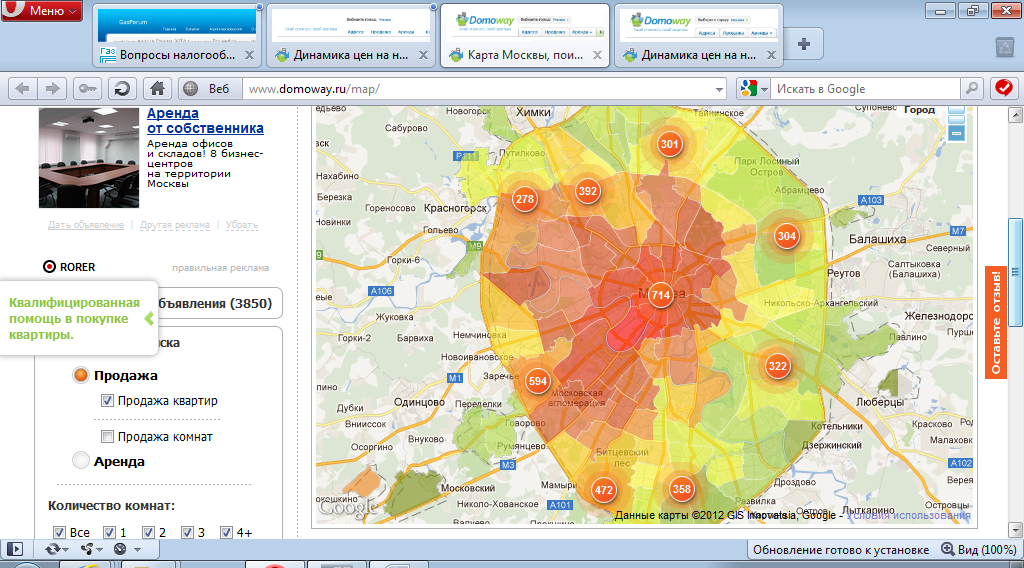Viewport: 1024px width, 568px height.
Task: Select the Продажа radio button
Action: click(x=81, y=375)
